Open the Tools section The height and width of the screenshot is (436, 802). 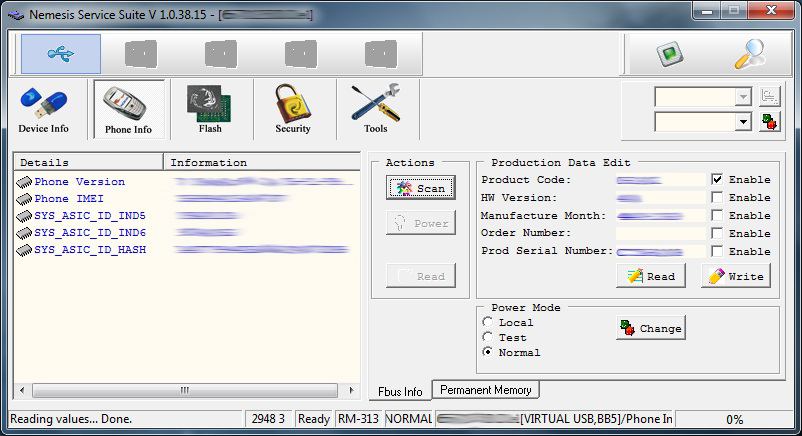tap(376, 110)
